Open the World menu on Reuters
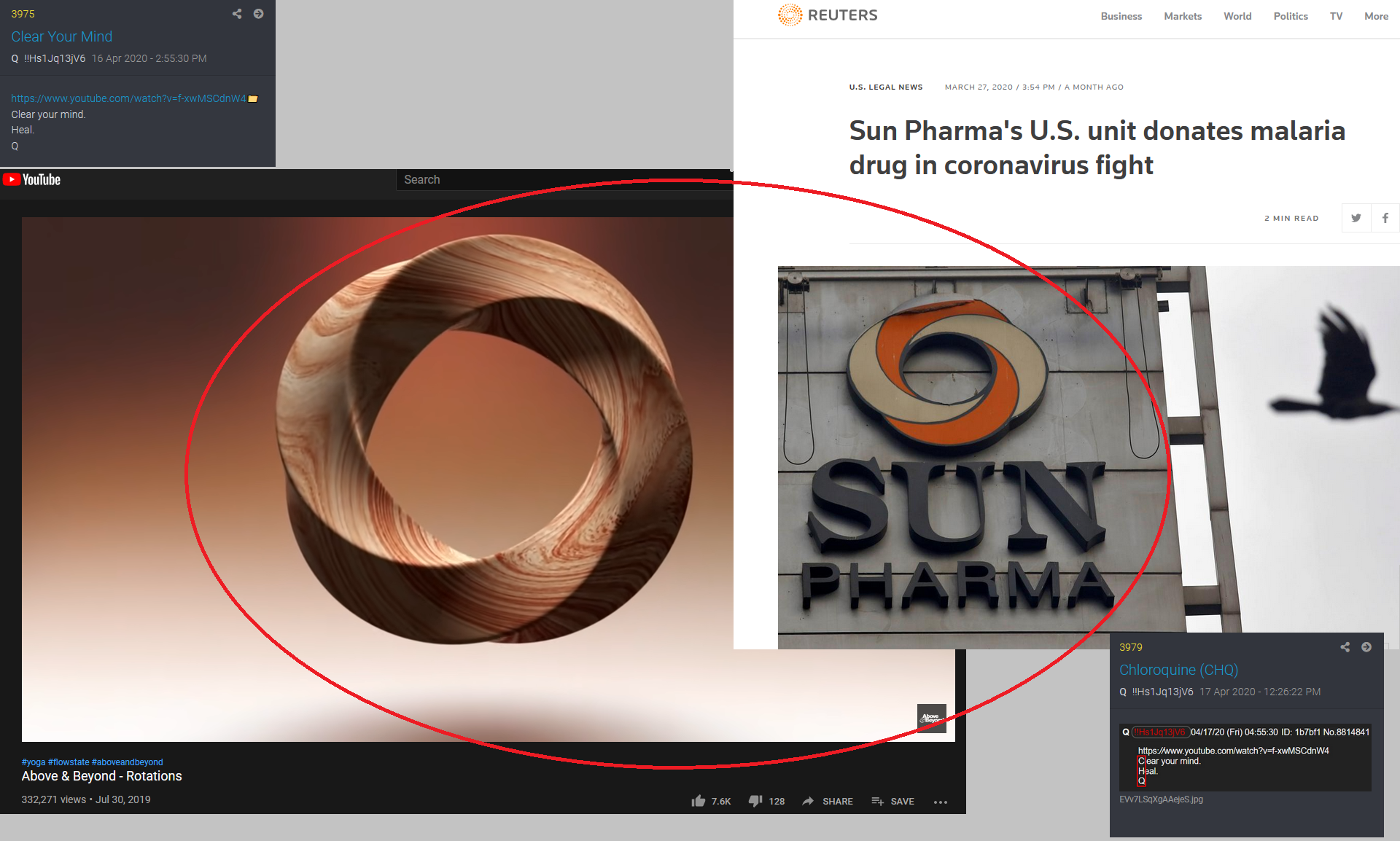 (1237, 16)
